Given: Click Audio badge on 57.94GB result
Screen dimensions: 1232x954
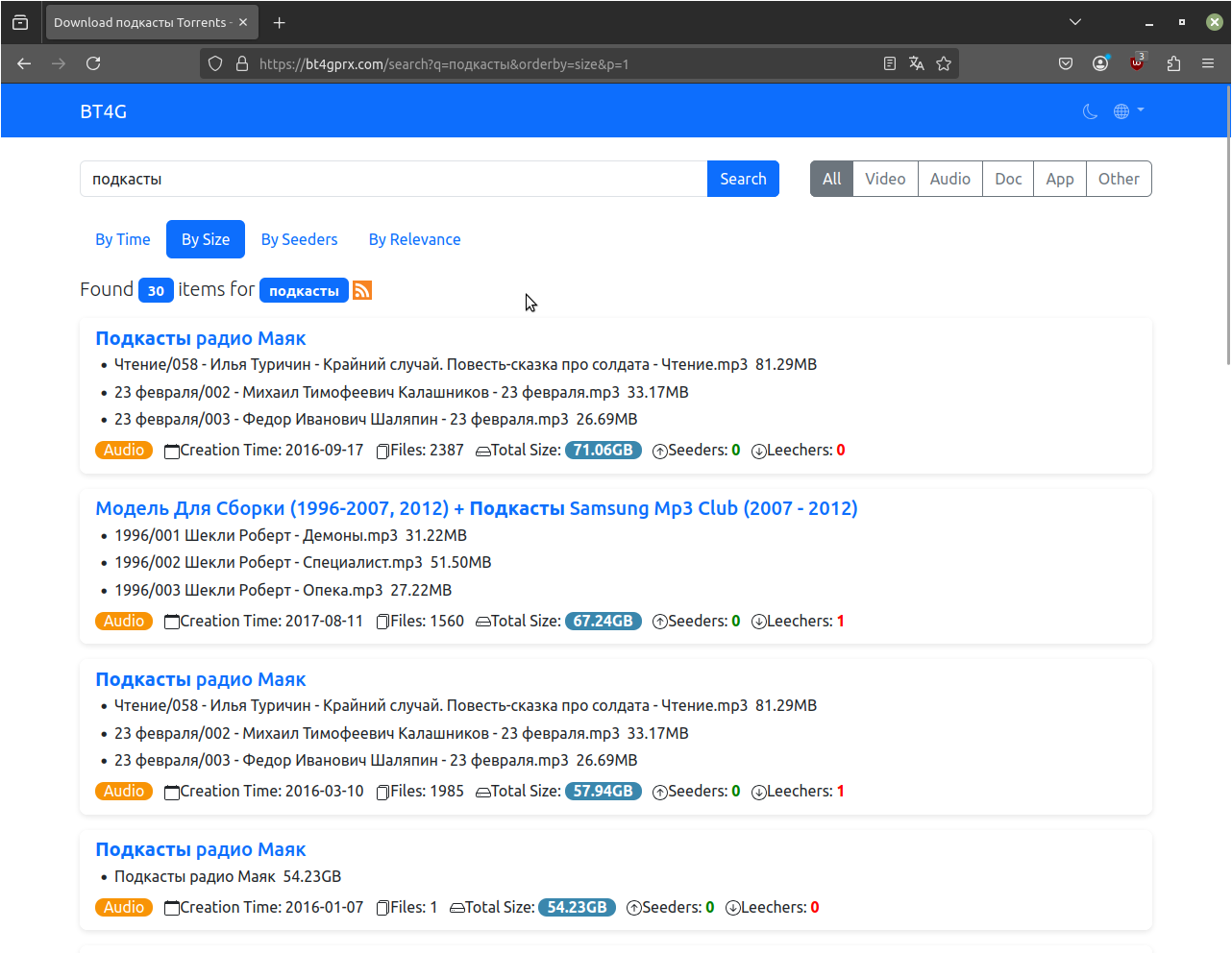Looking at the screenshot, I should click(x=124, y=791).
